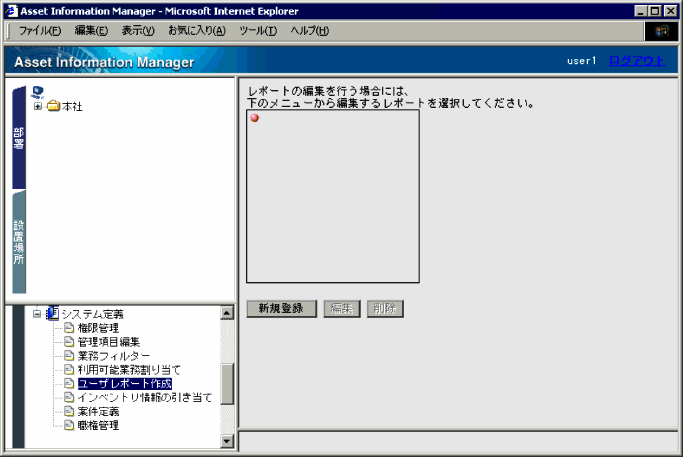Expand the 本社 folder node
Viewport: 683px width, 457px height.
(x=38, y=106)
